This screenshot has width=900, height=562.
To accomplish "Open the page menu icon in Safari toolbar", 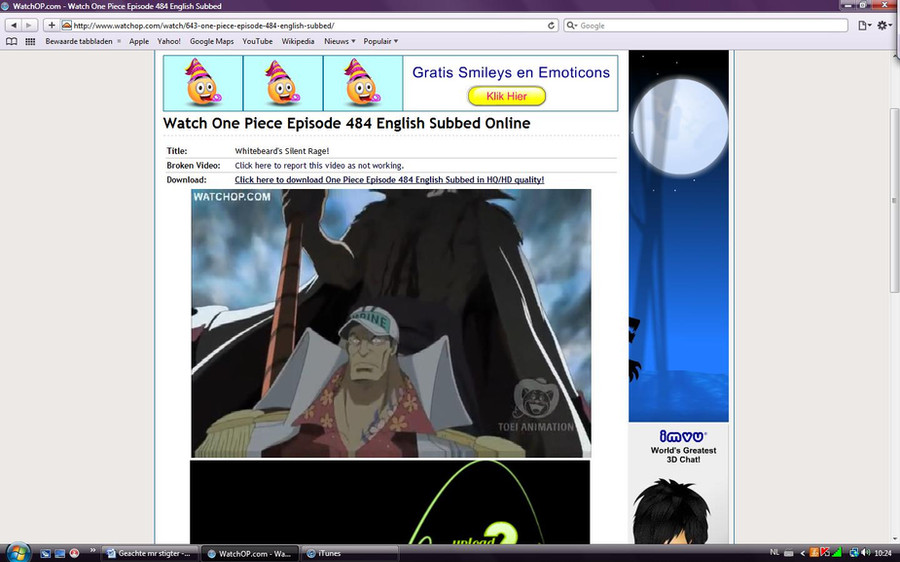I will click(x=864, y=25).
